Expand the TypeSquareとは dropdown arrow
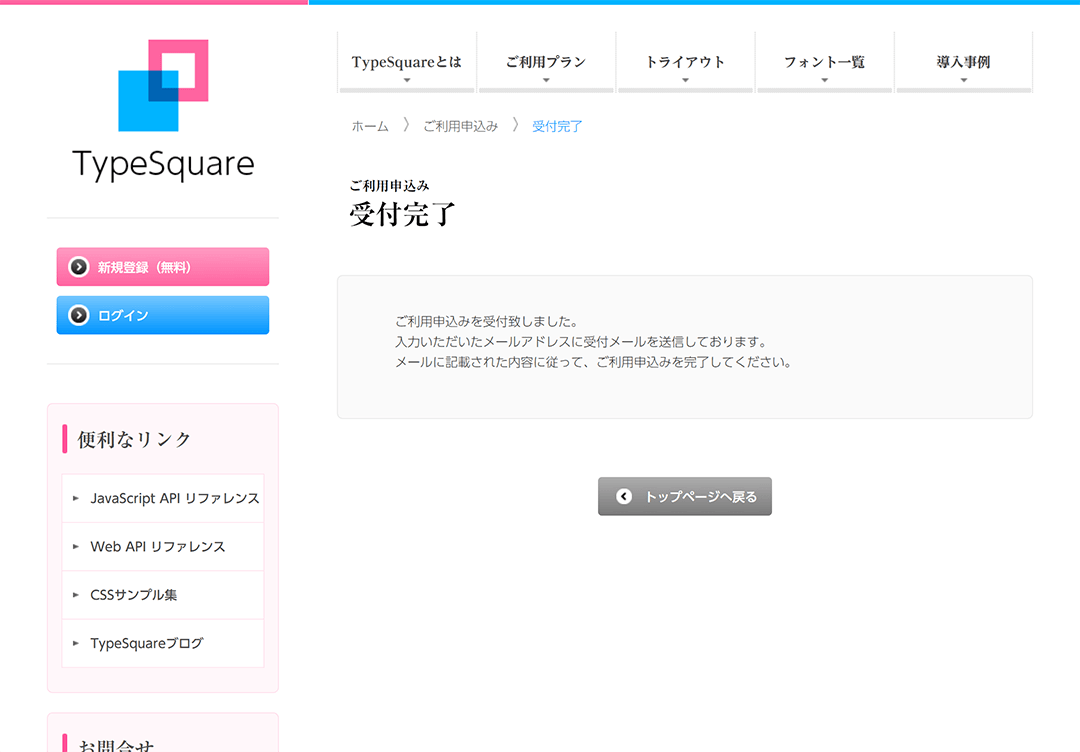Screen dimensions: 1080x752 pyautogui.click(x=407, y=81)
